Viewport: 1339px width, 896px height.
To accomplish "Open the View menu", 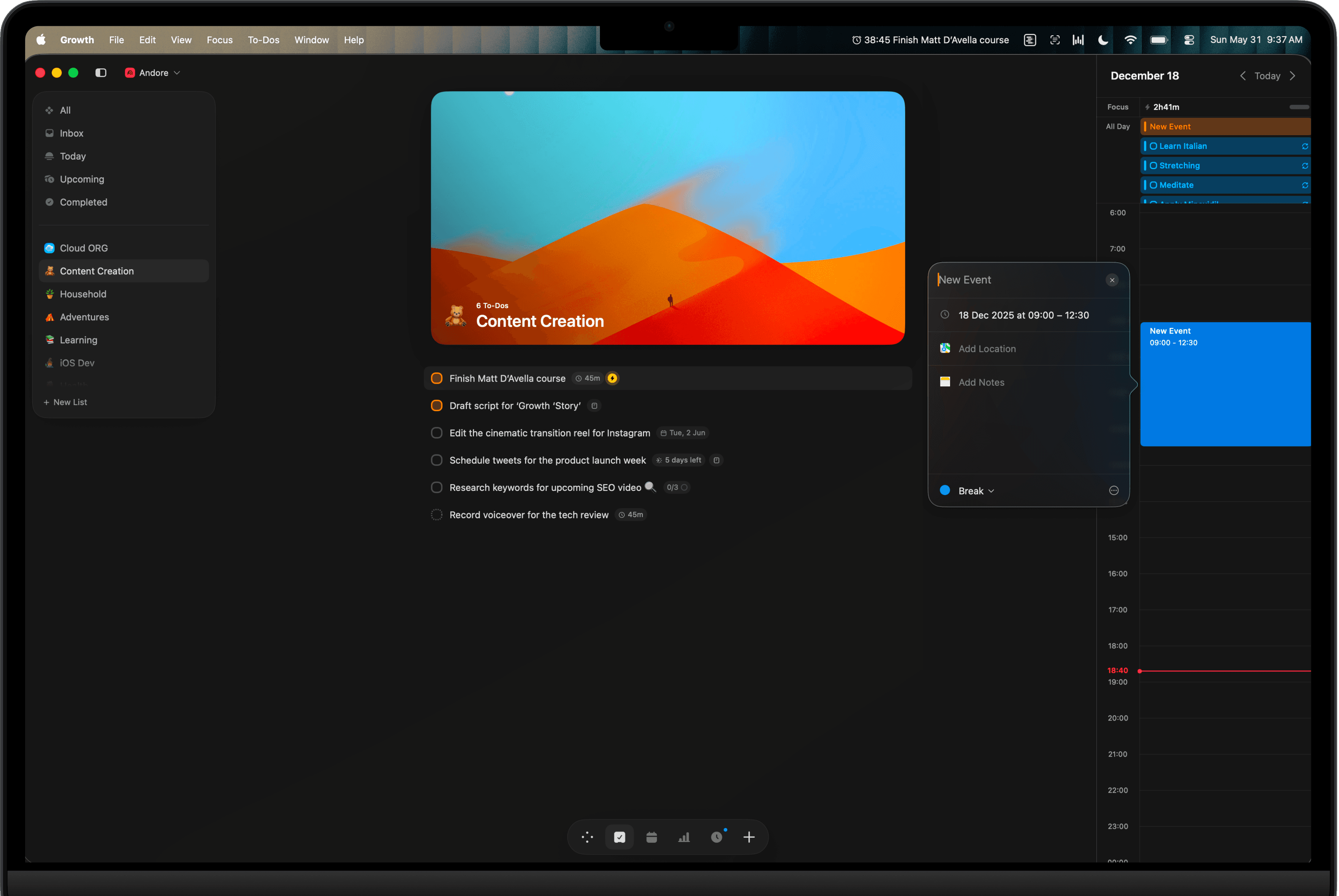I will 181,40.
